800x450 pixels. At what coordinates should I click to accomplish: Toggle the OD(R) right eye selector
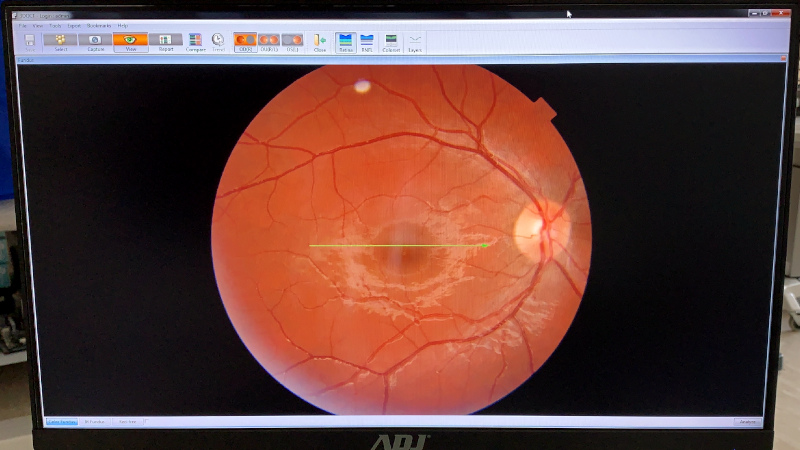pos(245,41)
